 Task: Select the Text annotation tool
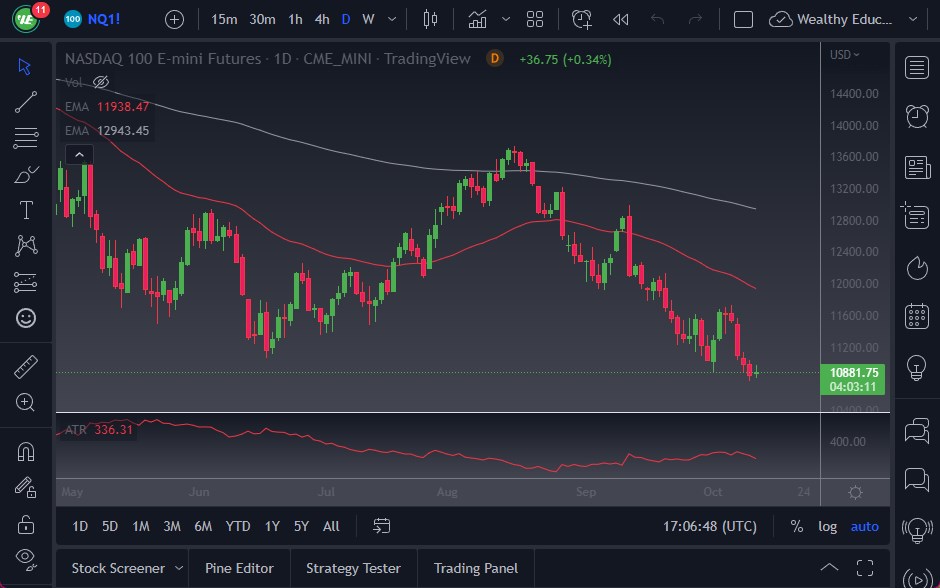25,209
